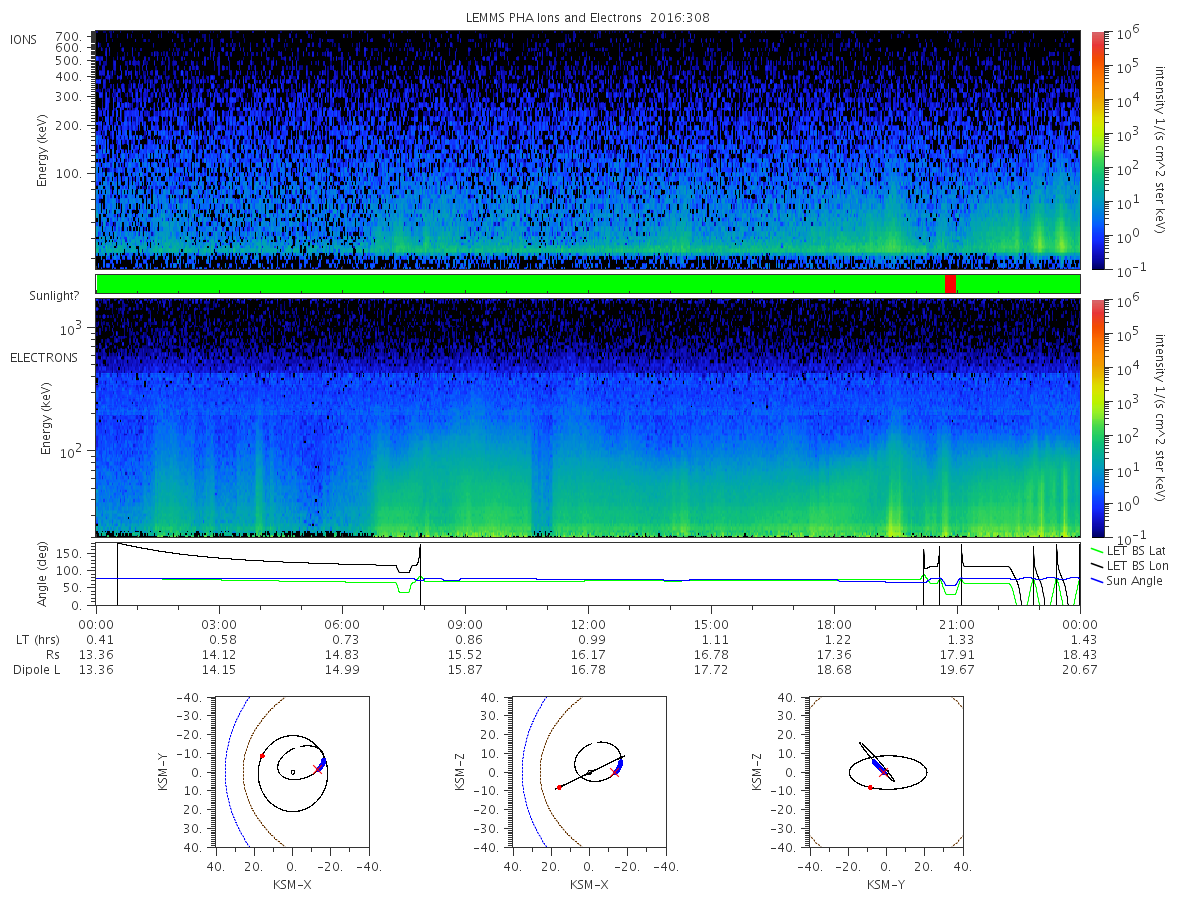This screenshot has height=900, width=1200.
Task: Click the IONS panel label
Action: point(24,39)
